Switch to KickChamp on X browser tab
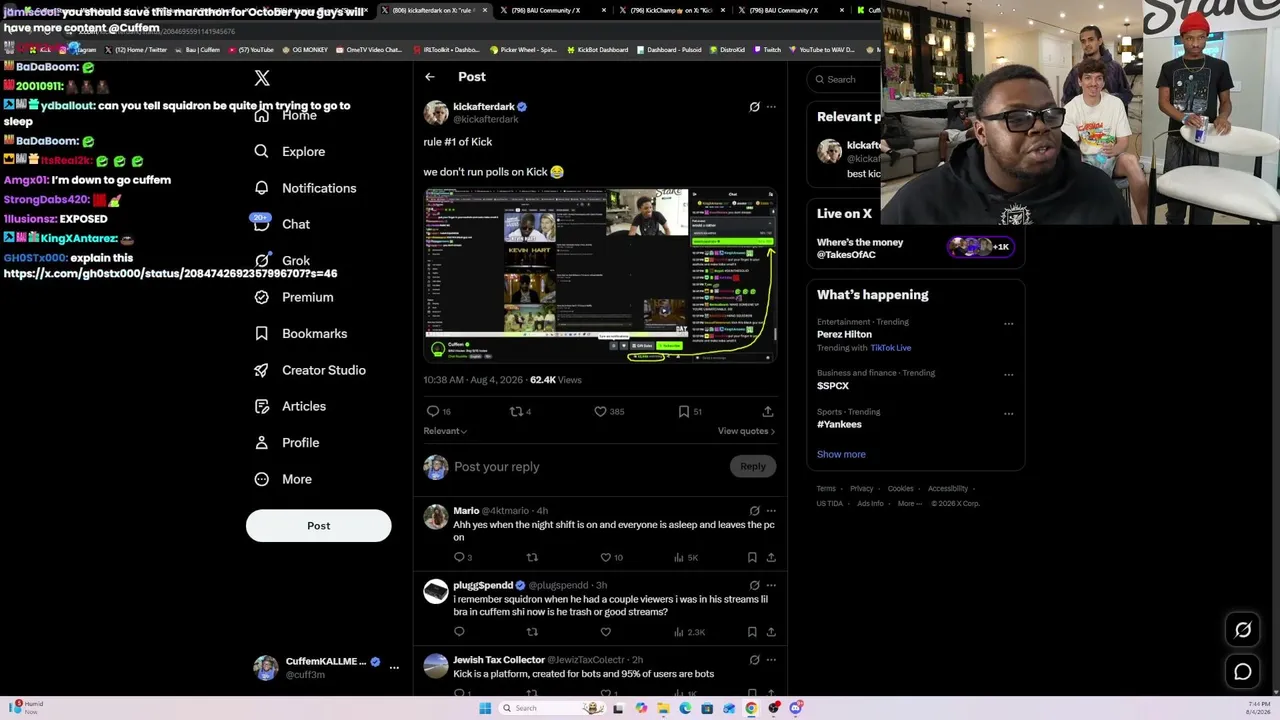 pyautogui.click(x=670, y=10)
